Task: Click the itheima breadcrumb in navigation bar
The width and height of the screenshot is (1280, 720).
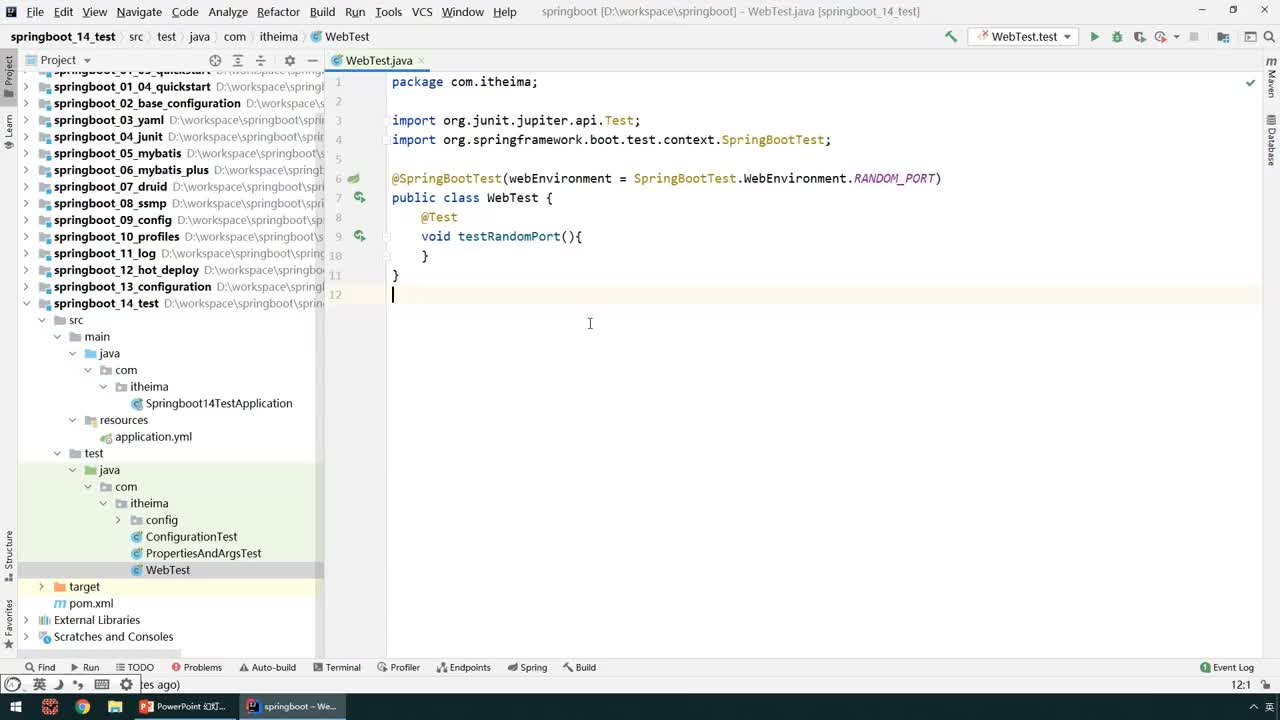Action: click(279, 37)
